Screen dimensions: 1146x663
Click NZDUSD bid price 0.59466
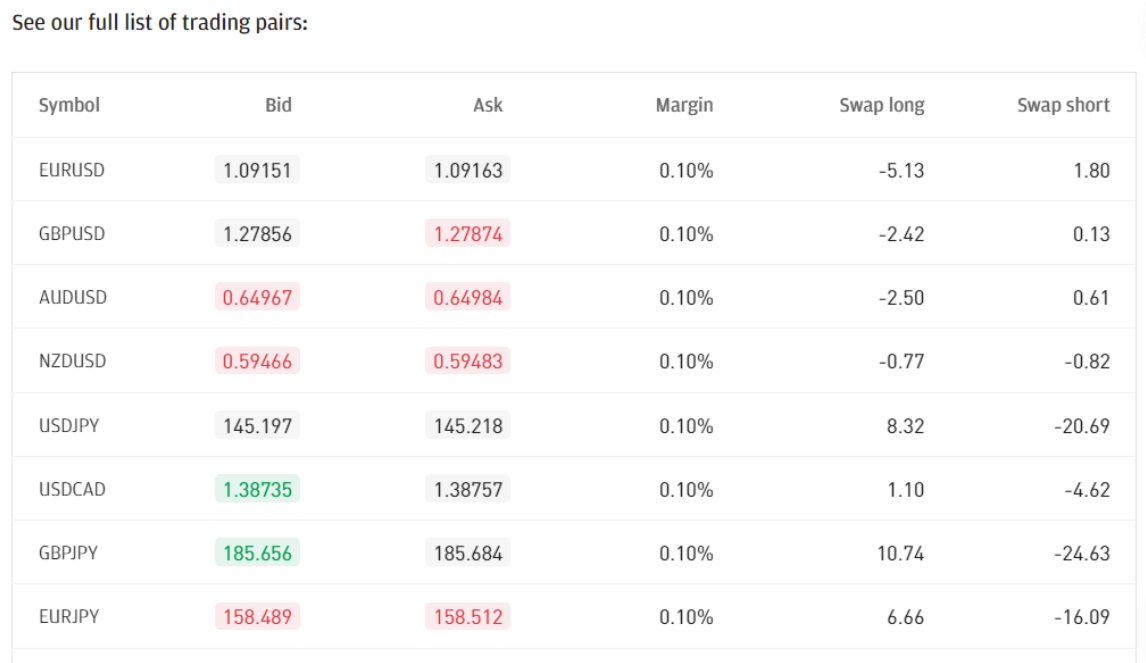pos(257,361)
